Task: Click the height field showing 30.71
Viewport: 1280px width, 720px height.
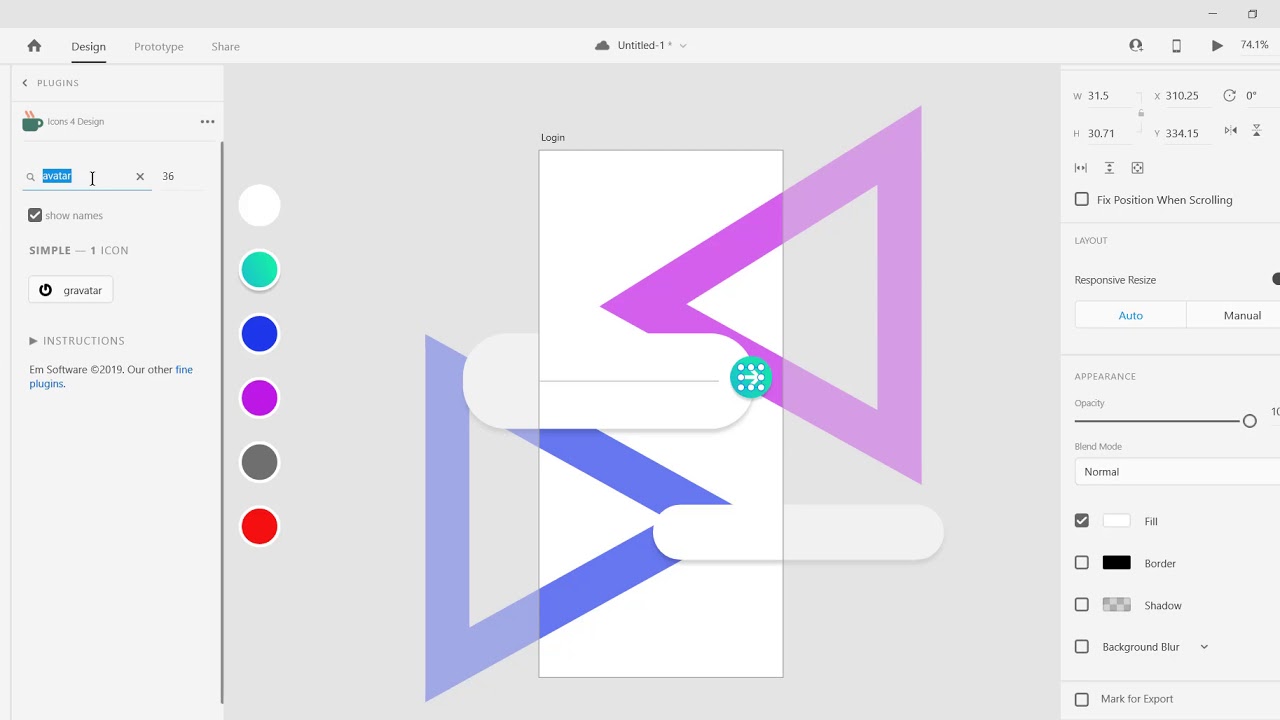Action: 1110,133
